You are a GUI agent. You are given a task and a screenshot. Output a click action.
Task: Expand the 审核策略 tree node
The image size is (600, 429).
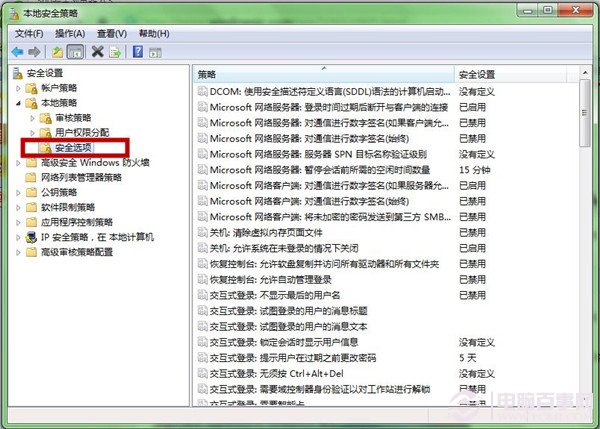click(x=33, y=118)
